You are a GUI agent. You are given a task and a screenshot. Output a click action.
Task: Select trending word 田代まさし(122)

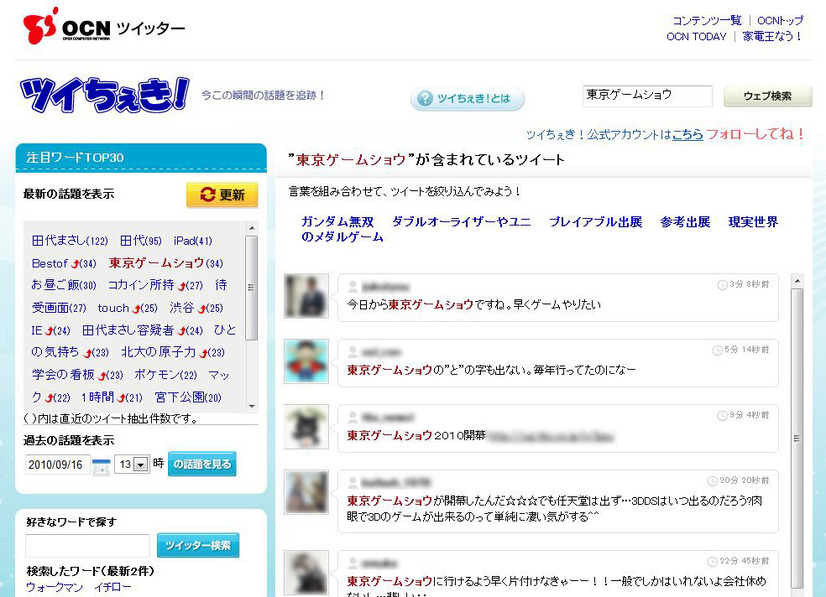click(70, 241)
